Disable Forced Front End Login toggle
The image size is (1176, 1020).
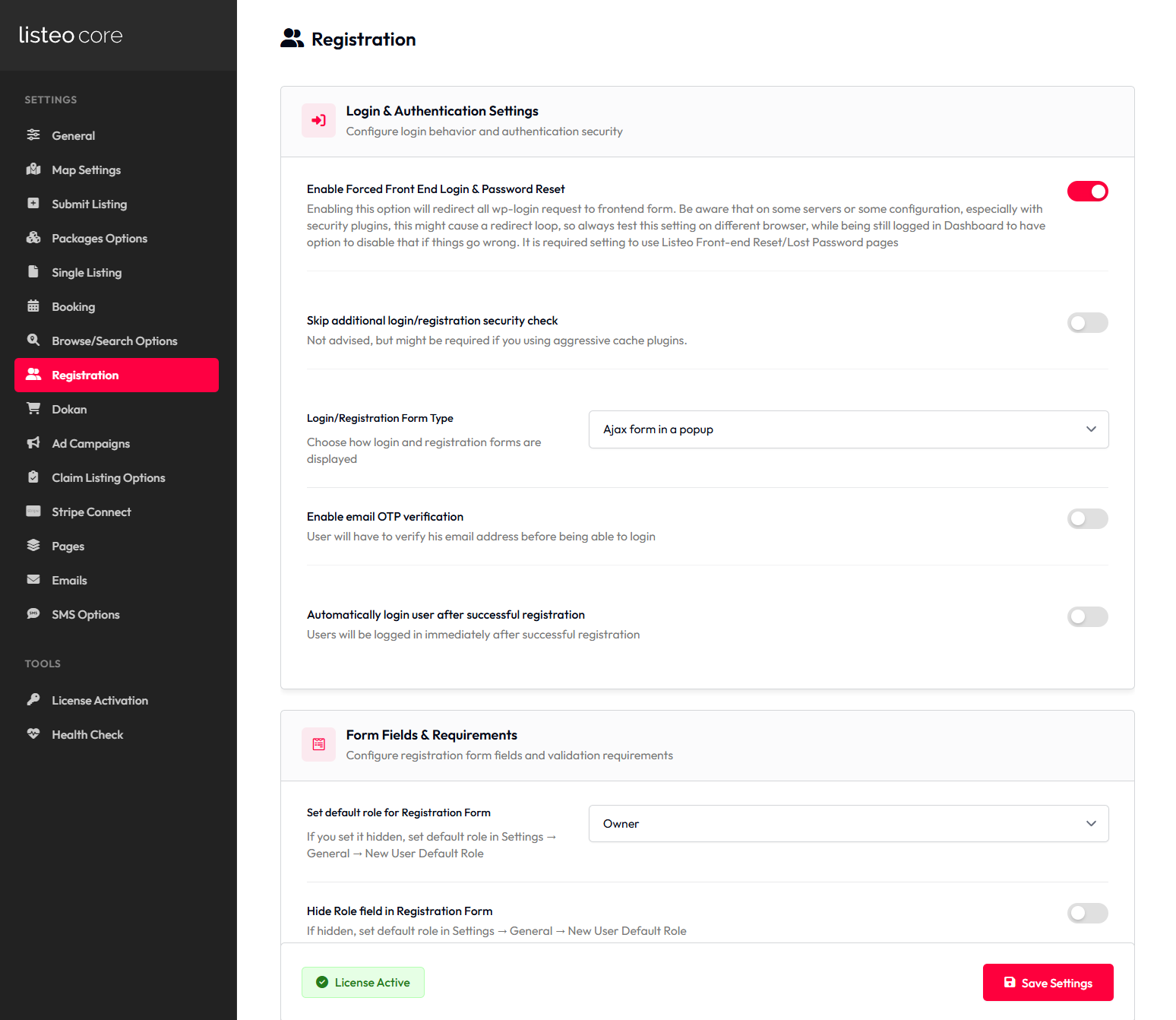(1087, 192)
